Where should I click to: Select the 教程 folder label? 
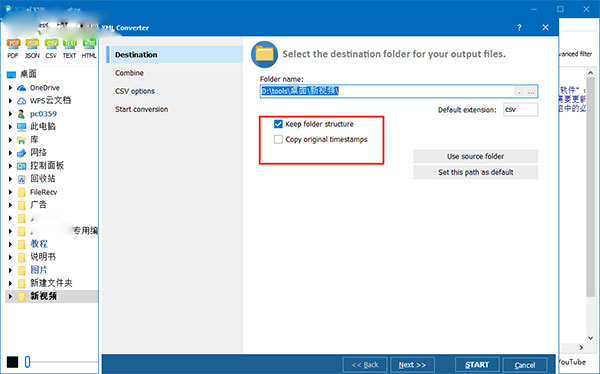tap(39, 244)
